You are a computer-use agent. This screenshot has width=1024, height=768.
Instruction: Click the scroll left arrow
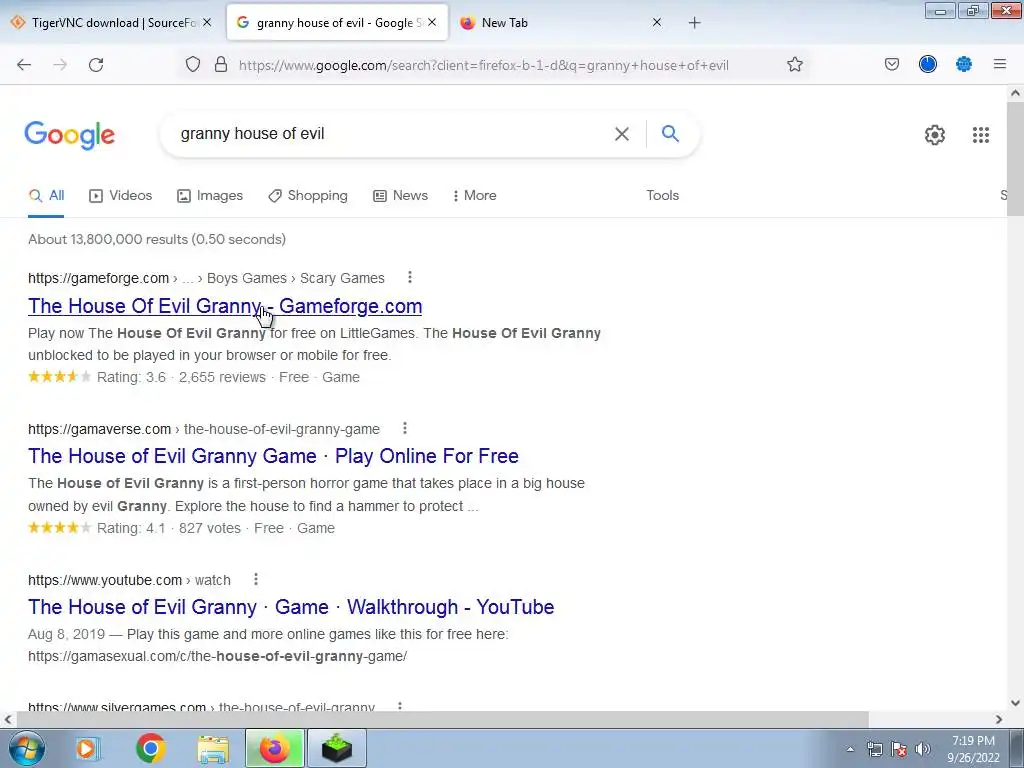point(8,719)
